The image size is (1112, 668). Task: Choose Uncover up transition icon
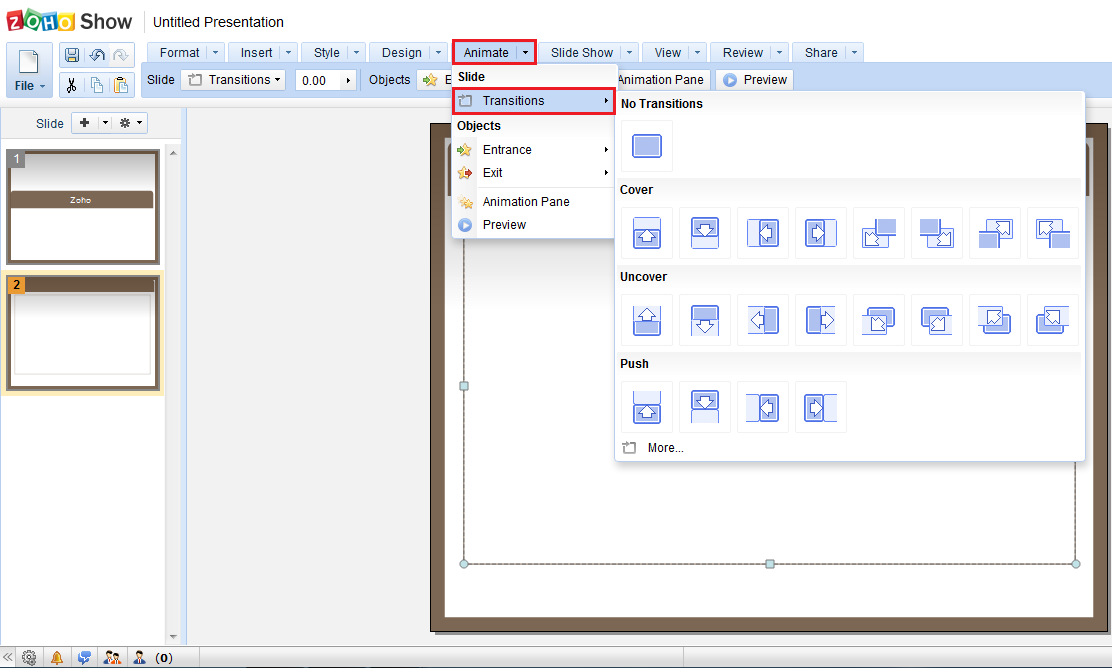[x=647, y=321]
